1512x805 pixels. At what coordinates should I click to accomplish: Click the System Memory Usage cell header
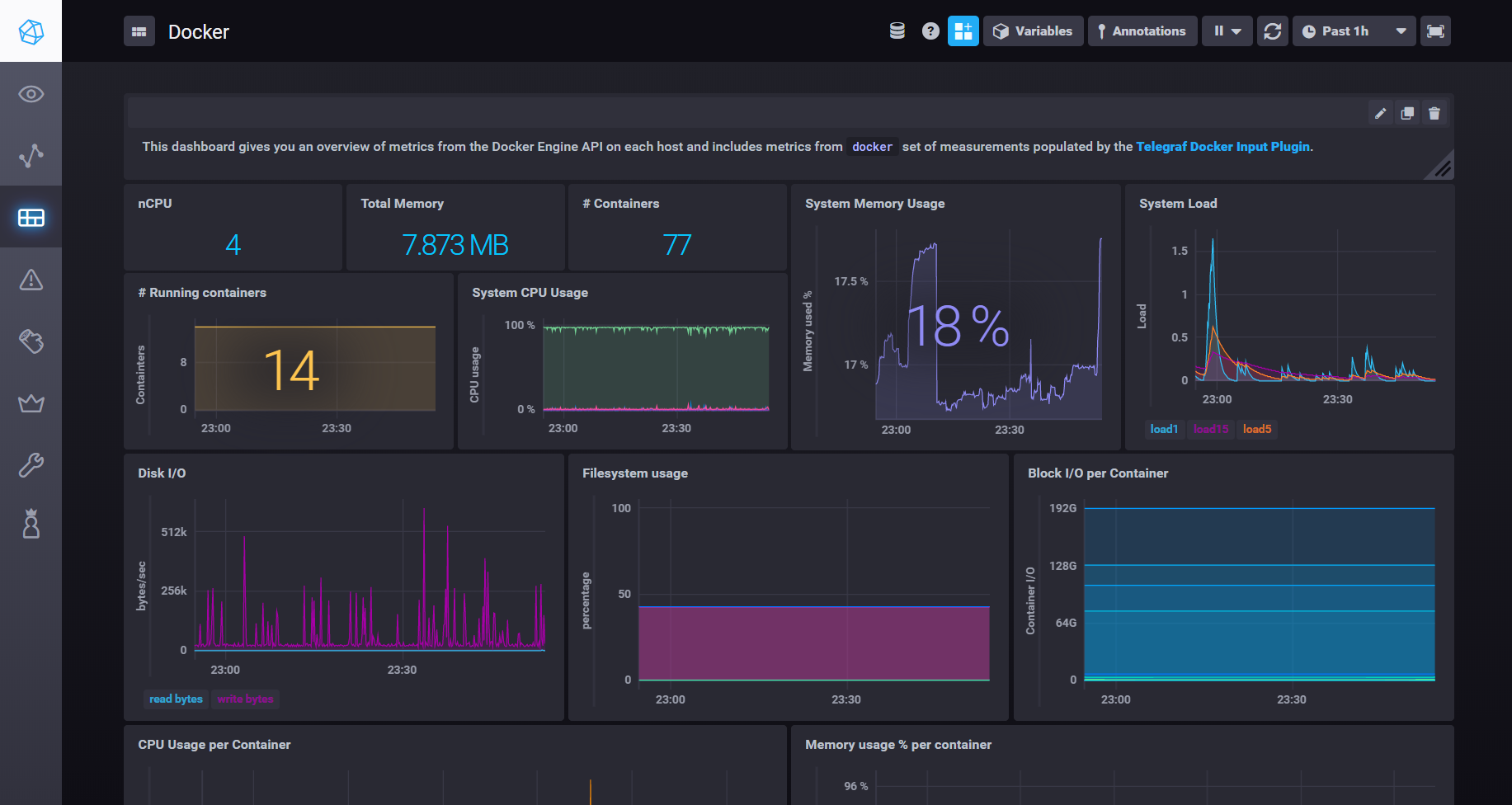pyautogui.click(x=874, y=204)
